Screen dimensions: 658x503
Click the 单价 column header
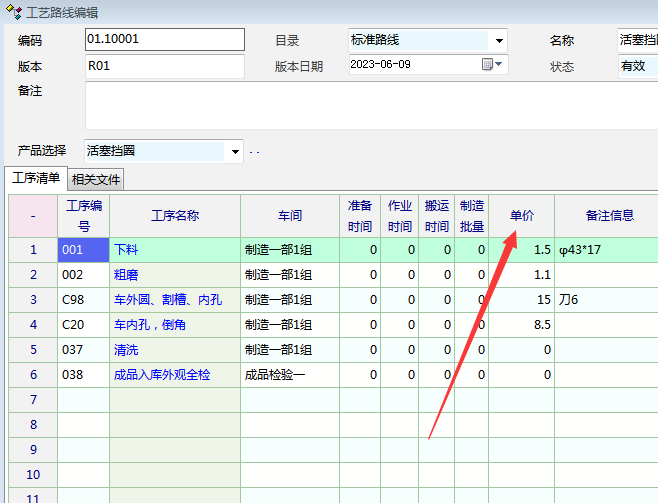521,215
